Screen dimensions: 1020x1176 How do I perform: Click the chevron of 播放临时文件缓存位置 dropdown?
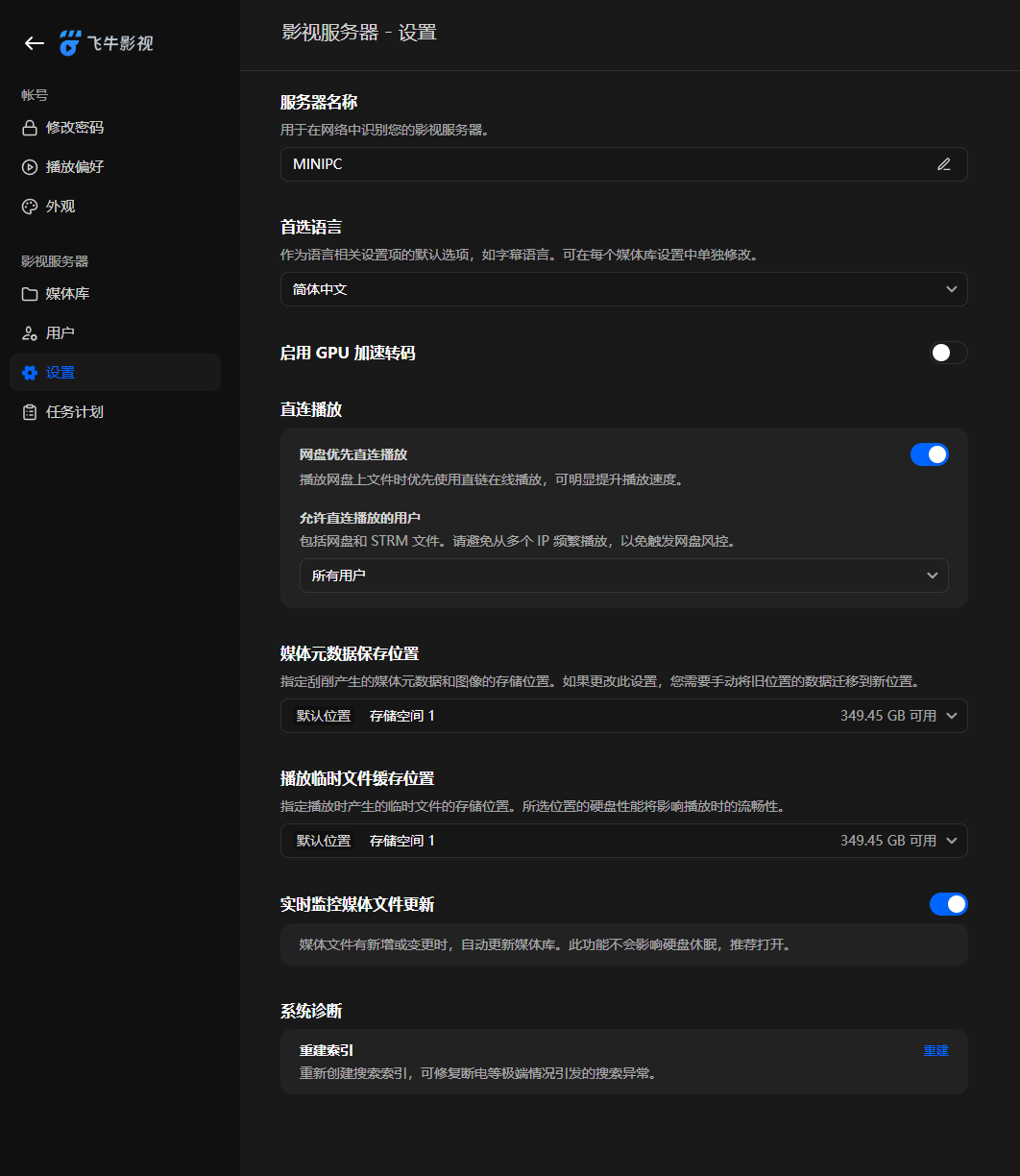[951, 841]
